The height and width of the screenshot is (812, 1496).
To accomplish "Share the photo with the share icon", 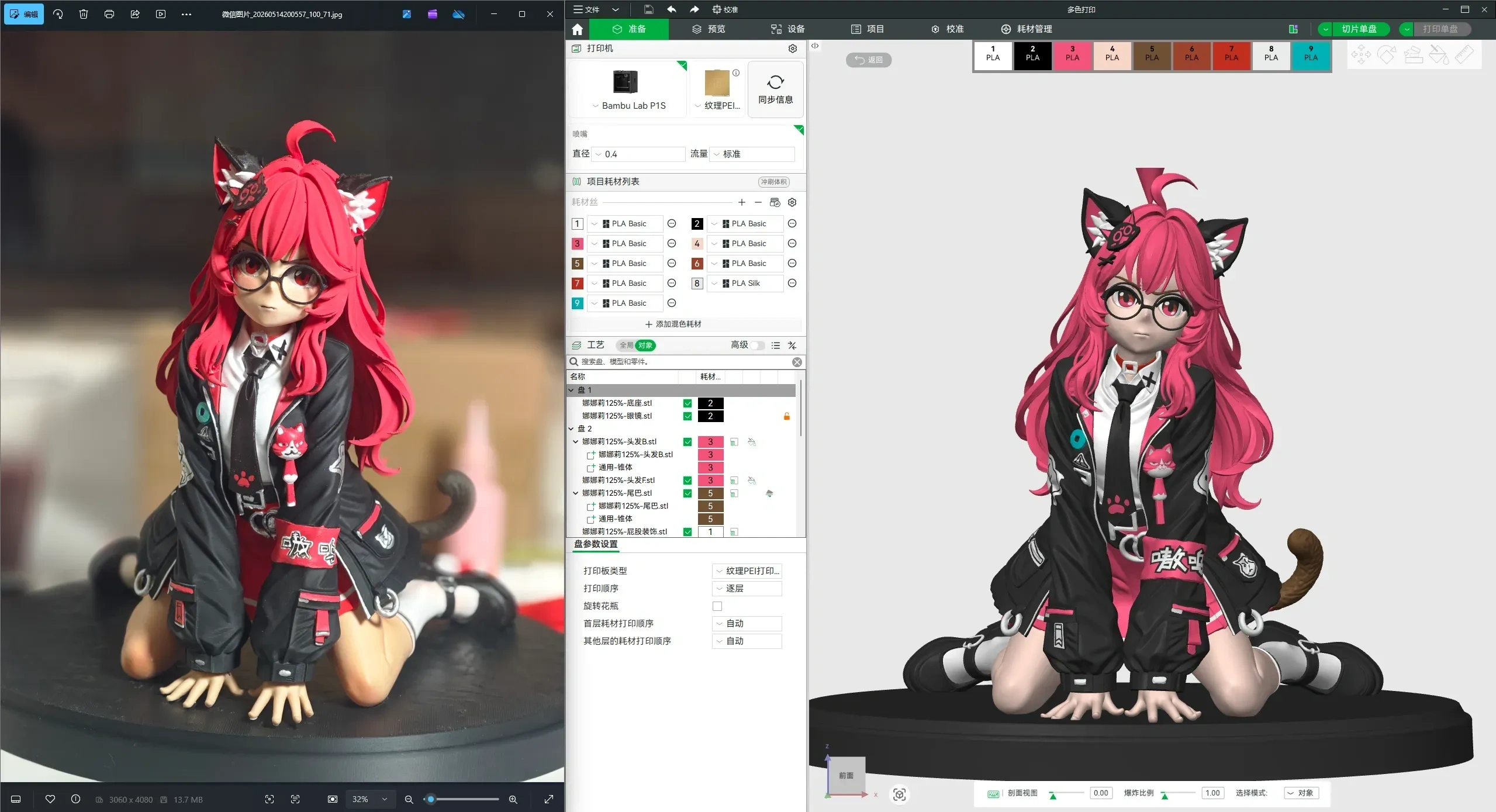I will pyautogui.click(x=135, y=14).
